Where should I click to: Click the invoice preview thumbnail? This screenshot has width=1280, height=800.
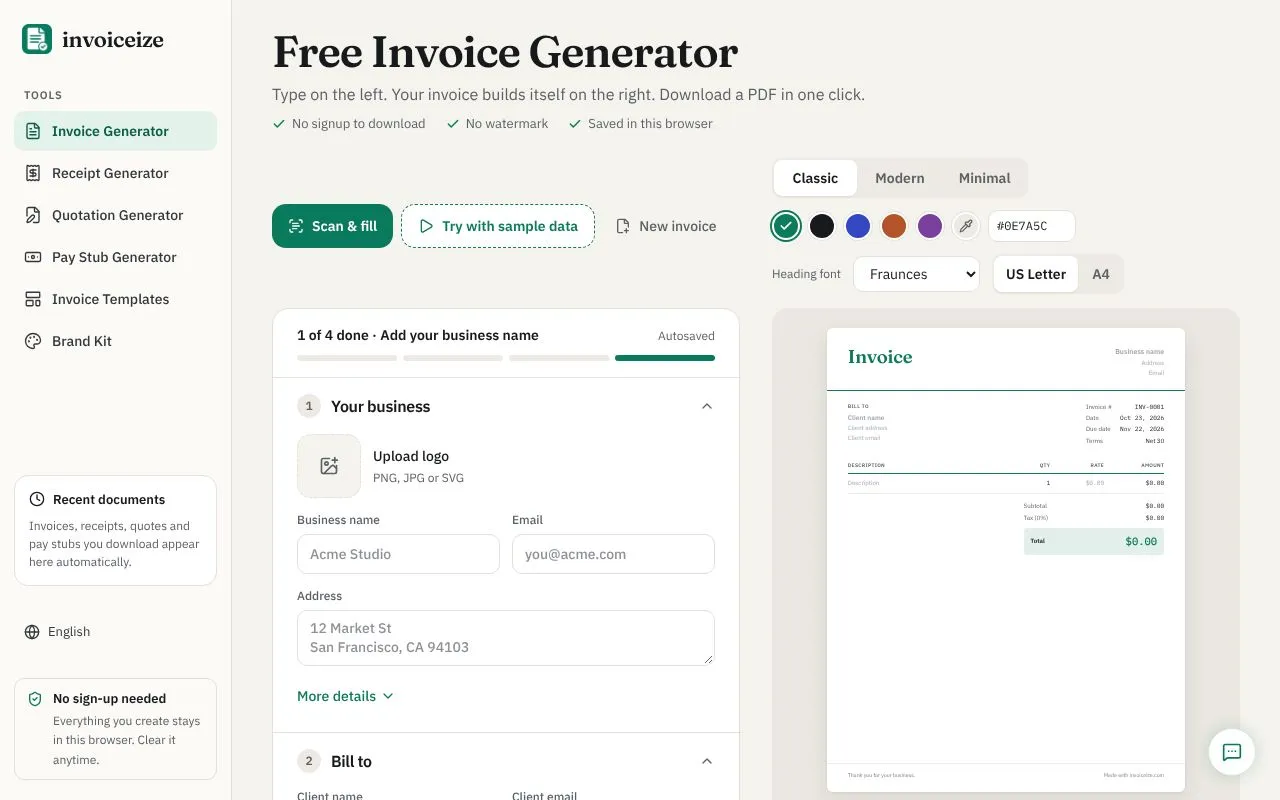click(1006, 560)
